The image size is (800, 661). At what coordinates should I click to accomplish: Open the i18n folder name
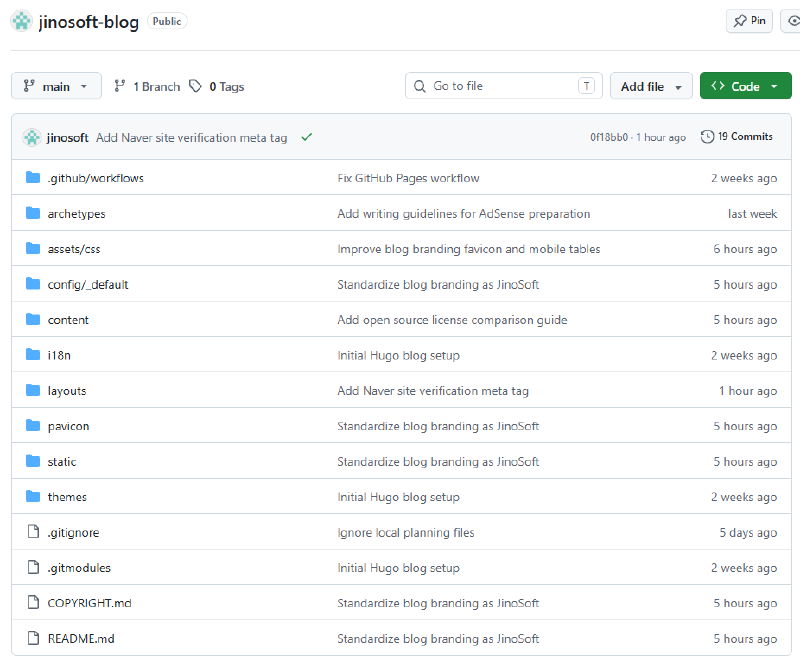click(59, 355)
